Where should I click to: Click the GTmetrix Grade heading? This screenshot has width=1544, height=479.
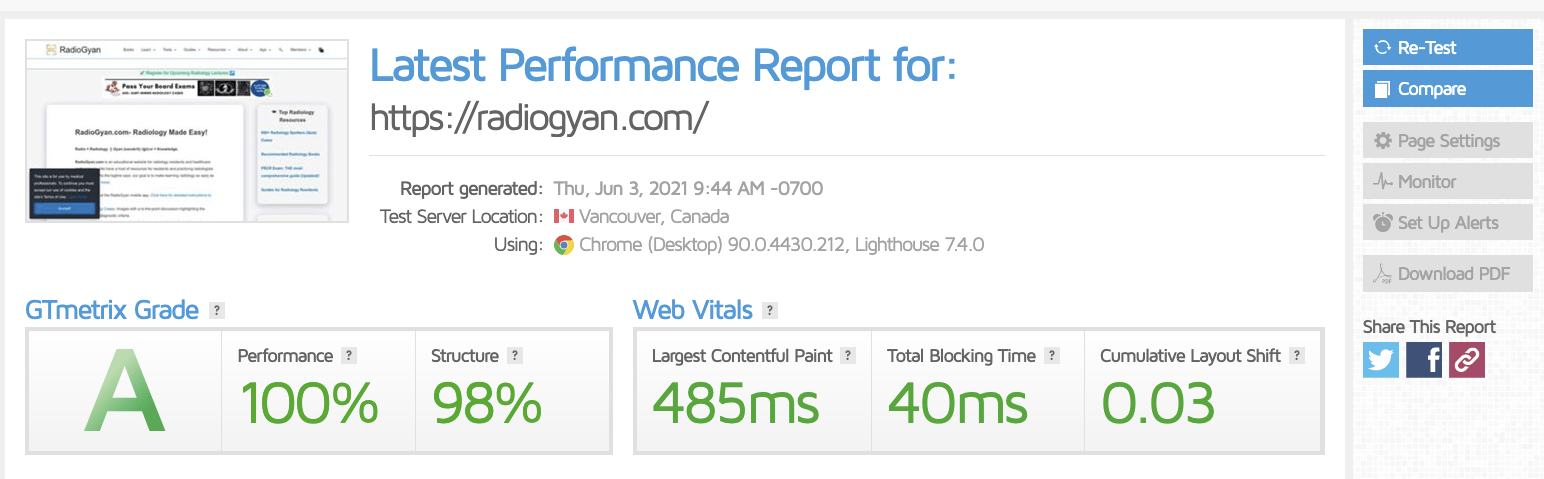pyautogui.click(x=112, y=310)
